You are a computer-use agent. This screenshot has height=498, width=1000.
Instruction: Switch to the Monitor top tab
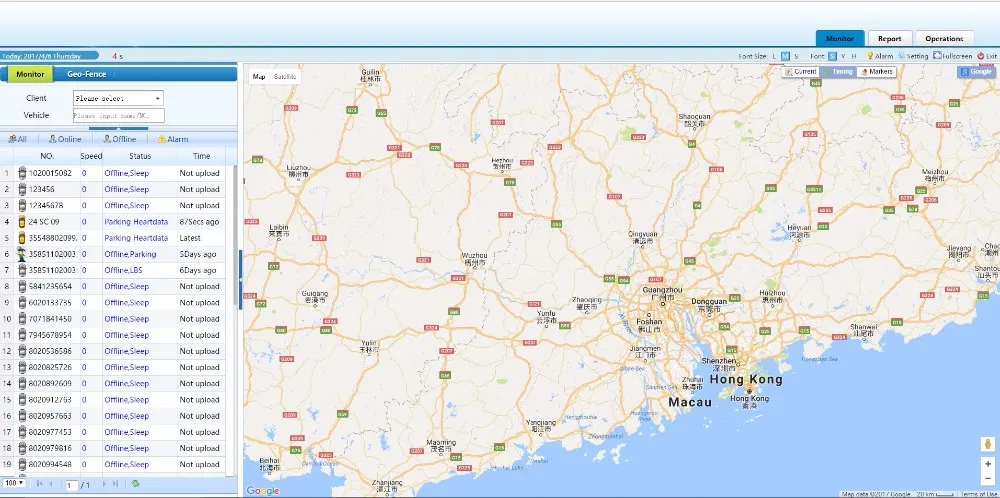[x=839, y=39]
